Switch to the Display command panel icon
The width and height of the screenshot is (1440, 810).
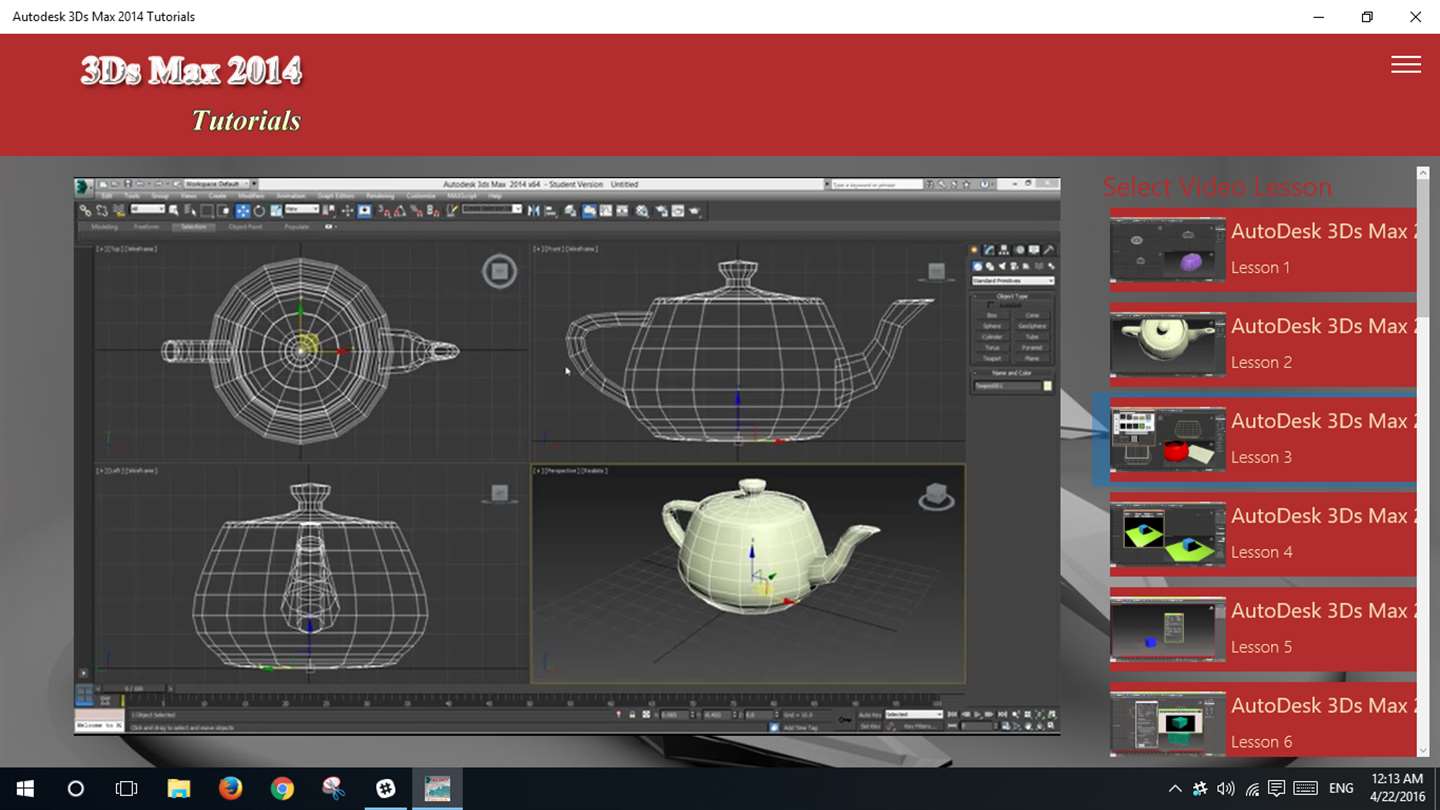point(1034,250)
